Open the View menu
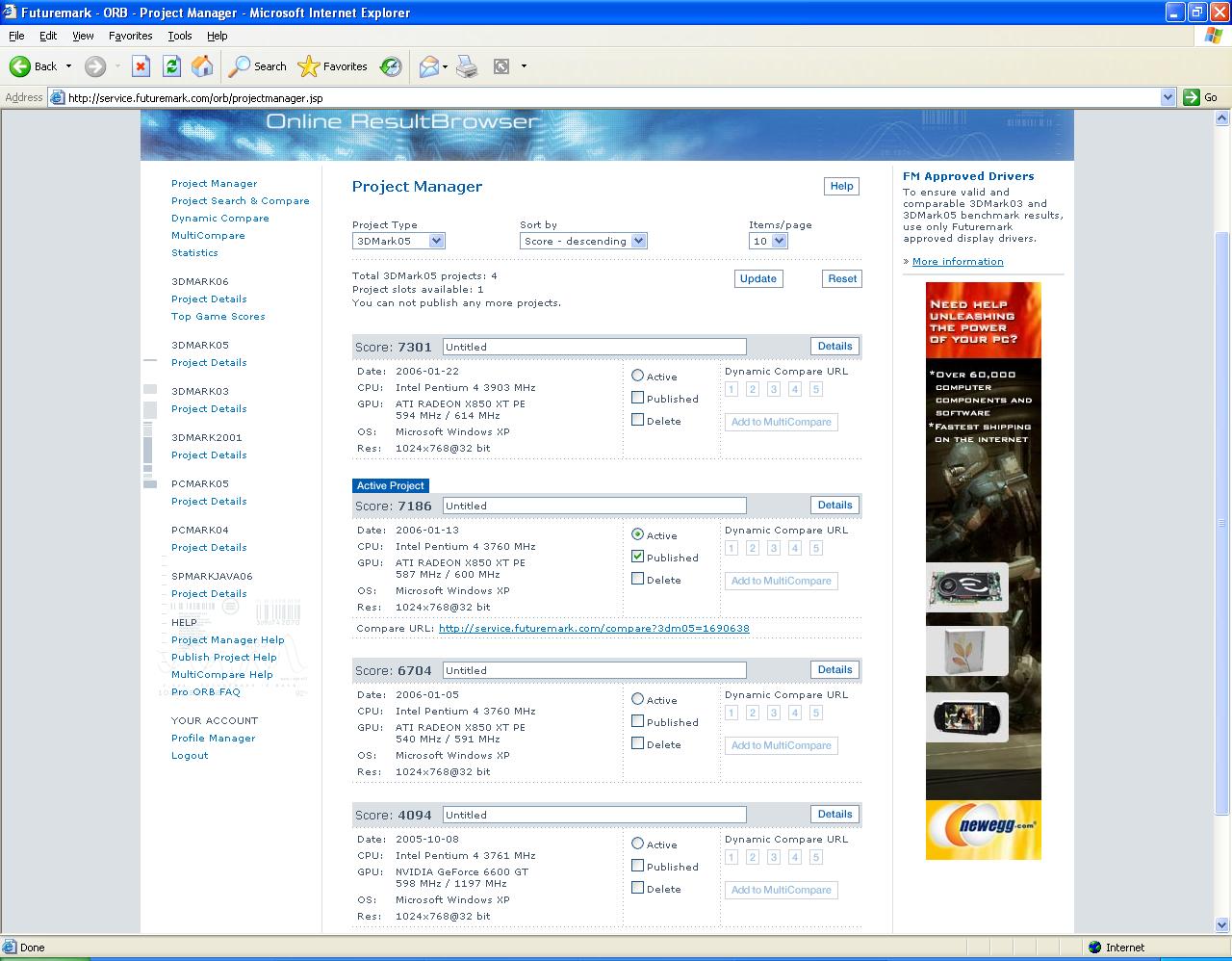Screen dimensions: 1232x961 pyautogui.click(x=83, y=36)
